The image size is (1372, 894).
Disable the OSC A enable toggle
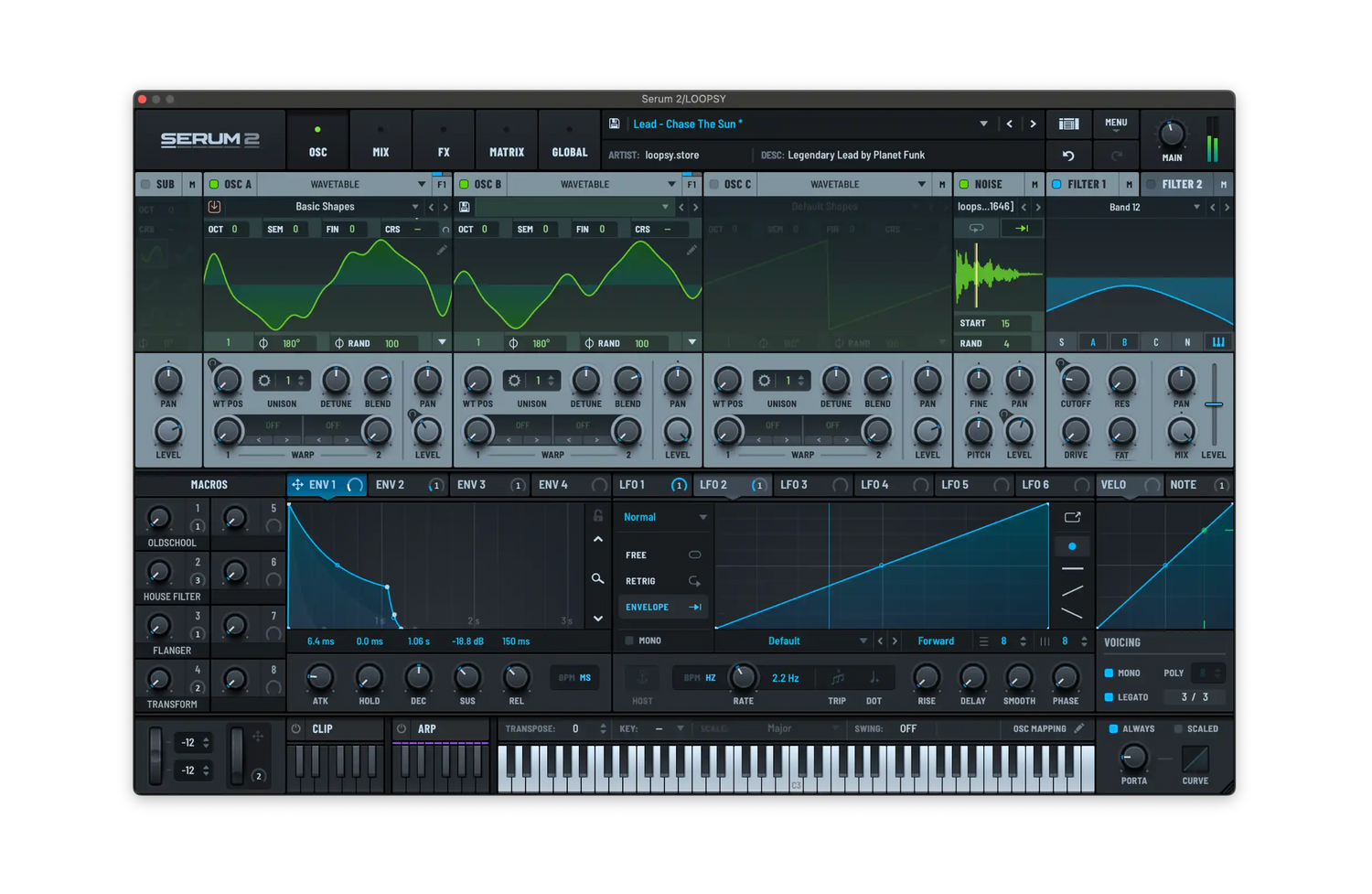click(x=214, y=184)
